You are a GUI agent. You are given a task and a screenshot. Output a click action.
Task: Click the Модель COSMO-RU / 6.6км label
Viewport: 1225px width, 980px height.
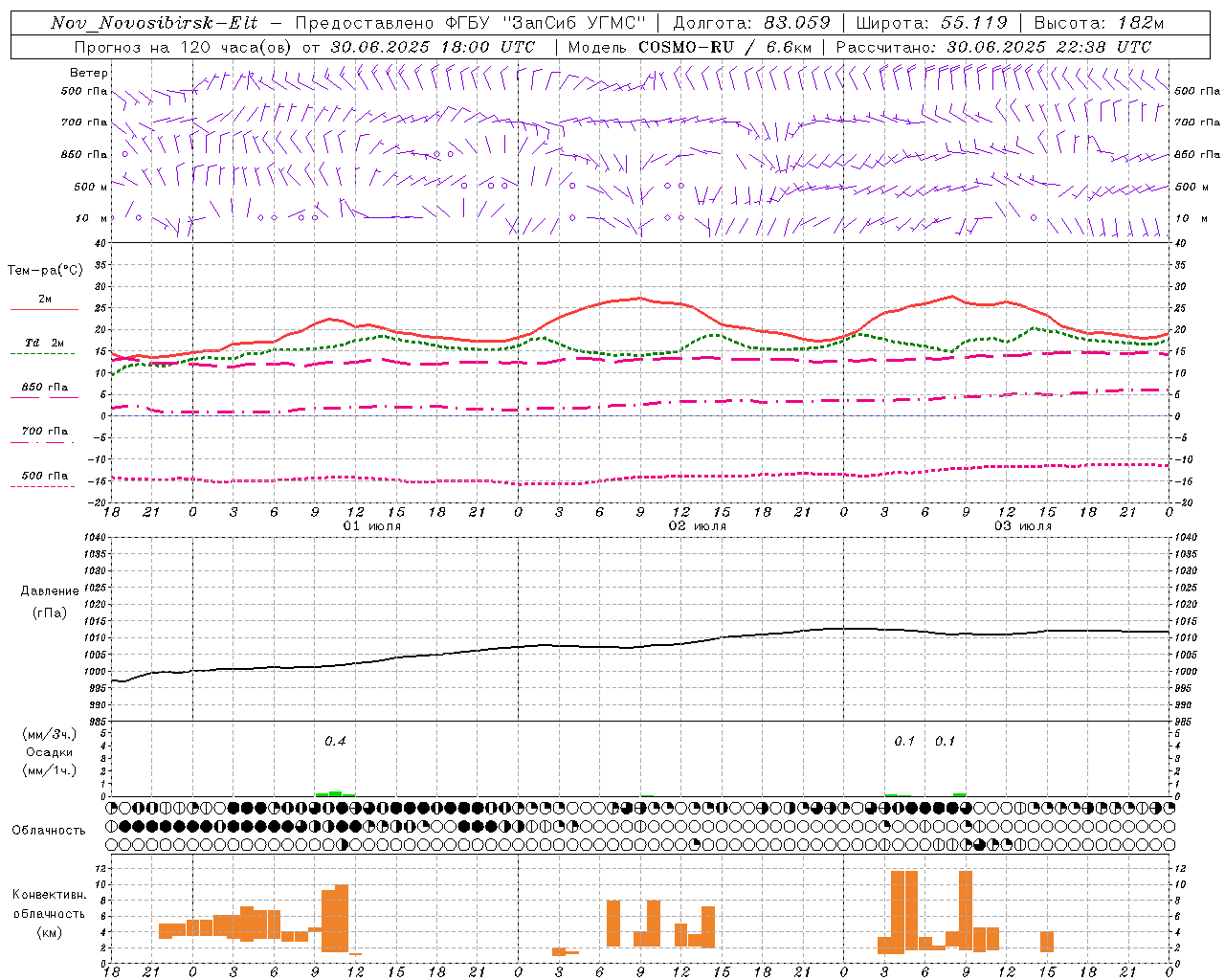coord(690,47)
